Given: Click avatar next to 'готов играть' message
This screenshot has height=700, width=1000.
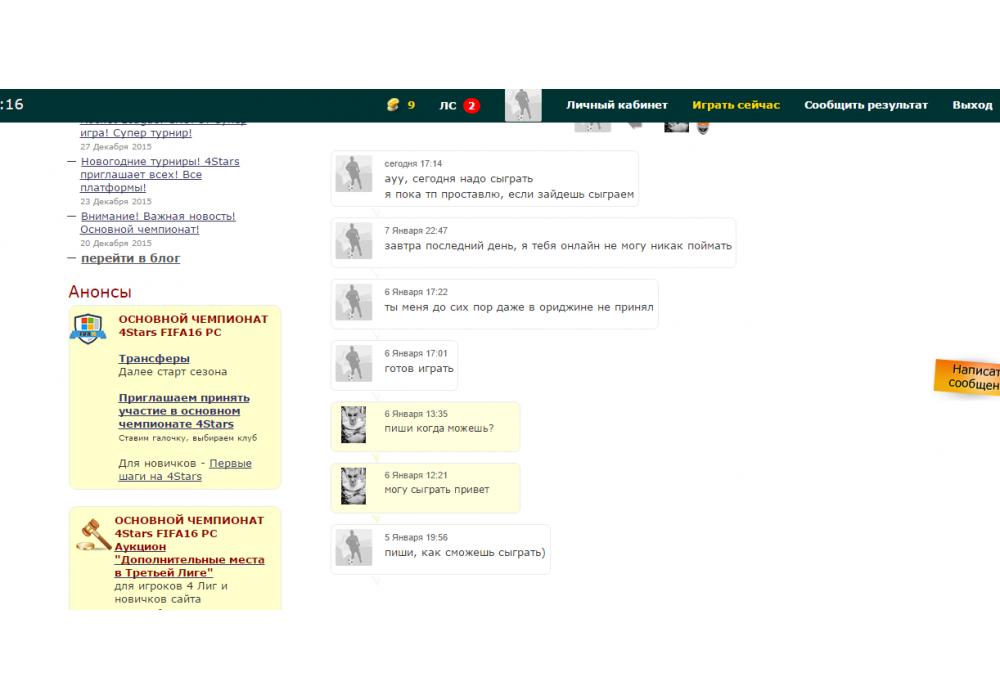Looking at the screenshot, I should click(x=353, y=362).
